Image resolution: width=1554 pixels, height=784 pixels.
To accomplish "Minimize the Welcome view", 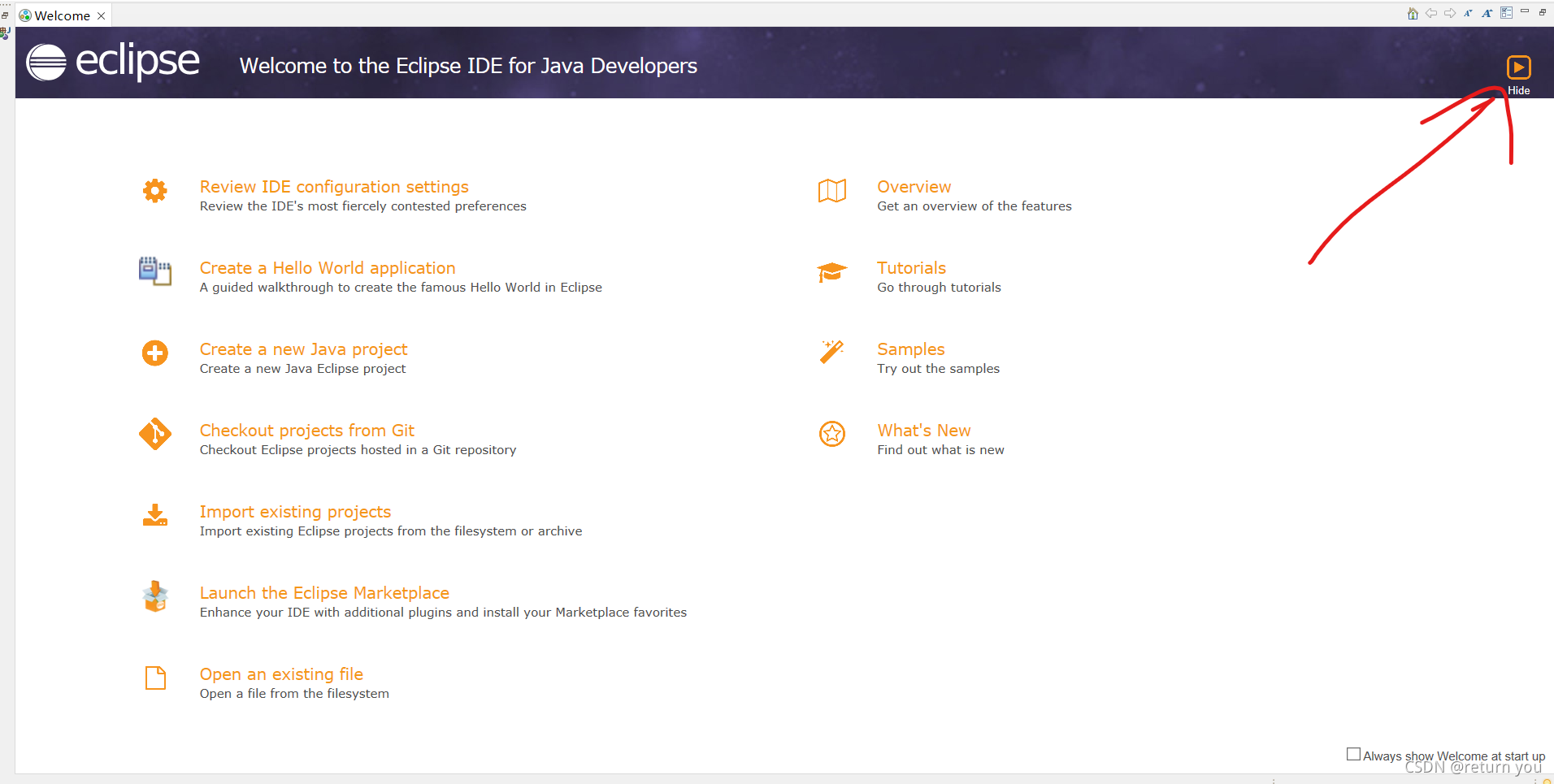I will (1525, 11).
